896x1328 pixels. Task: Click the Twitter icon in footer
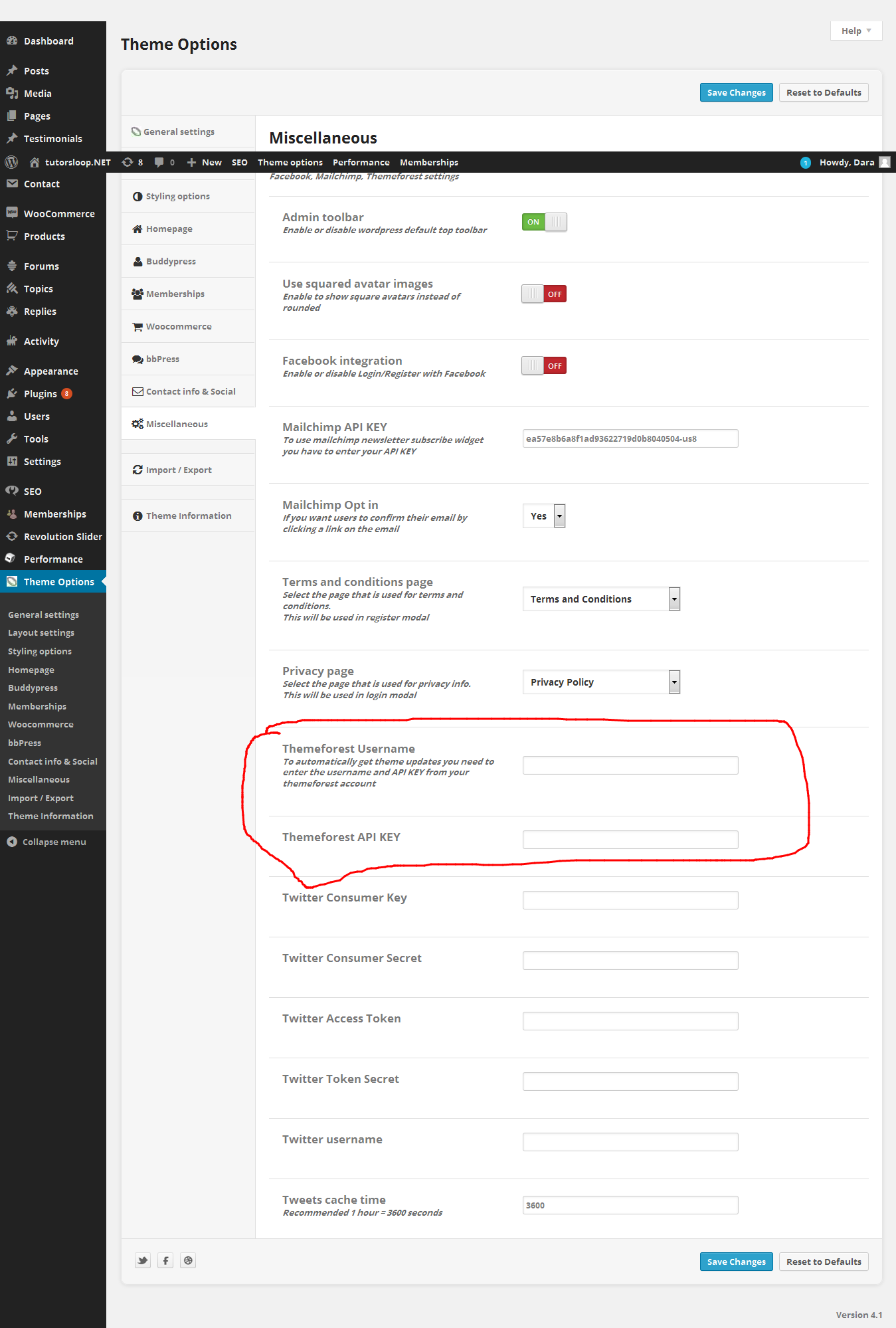(143, 1260)
